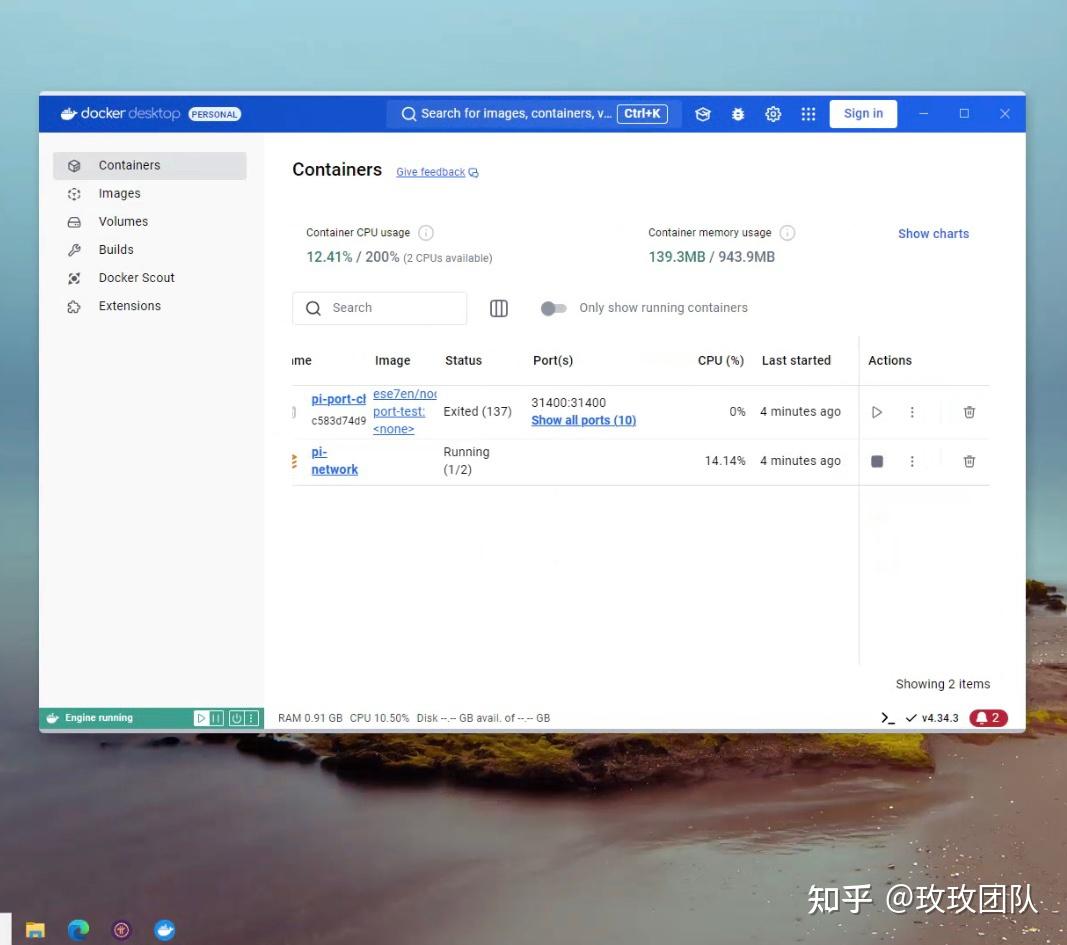Open the Learning Center icon
1067x945 pixels.
[702, 113]
